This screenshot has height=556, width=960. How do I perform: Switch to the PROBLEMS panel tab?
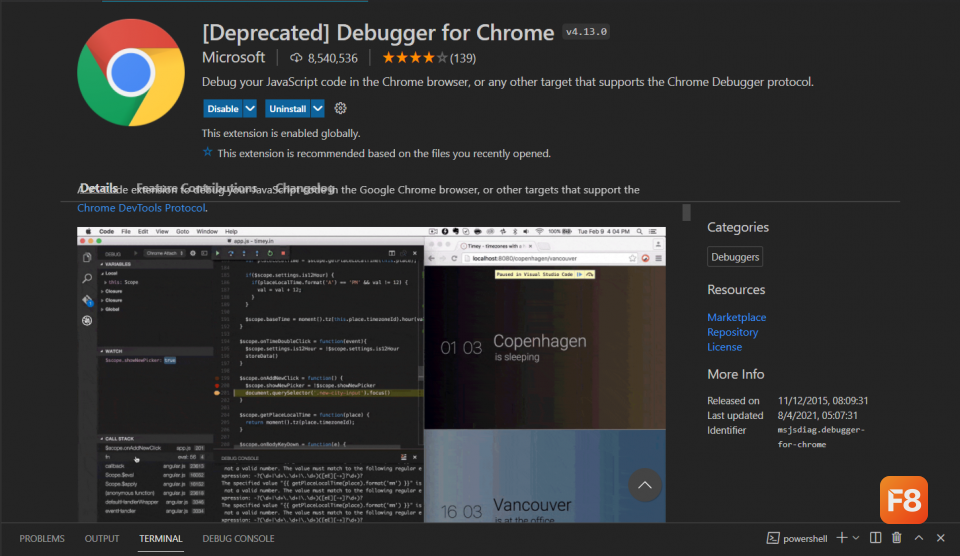42,538
